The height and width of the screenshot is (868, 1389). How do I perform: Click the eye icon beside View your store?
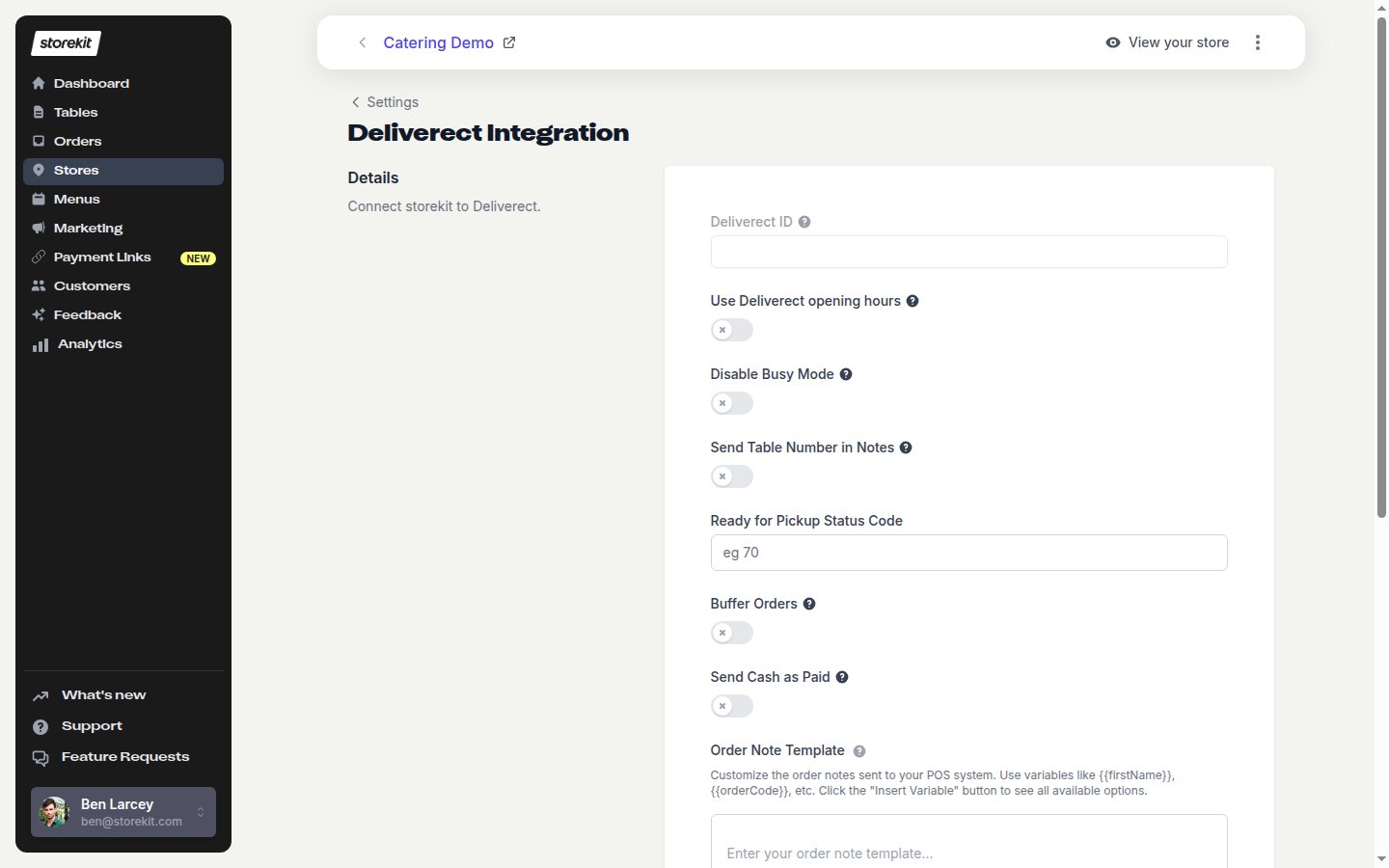tap(1113, 42)
